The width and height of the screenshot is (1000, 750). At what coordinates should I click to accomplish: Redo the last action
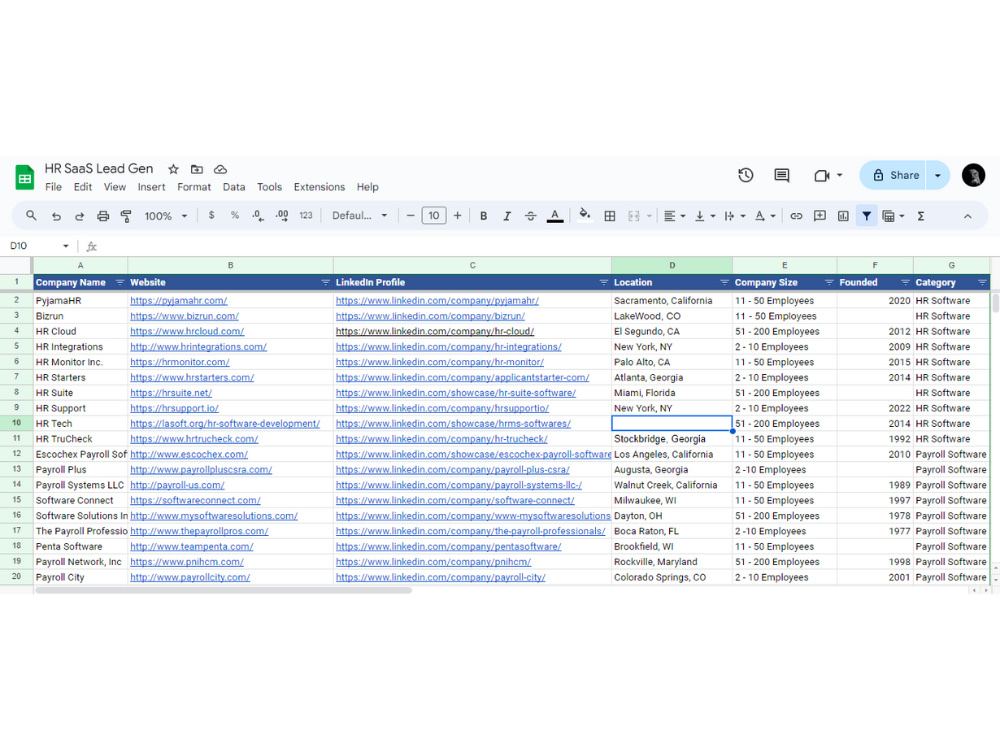[79, 216]
